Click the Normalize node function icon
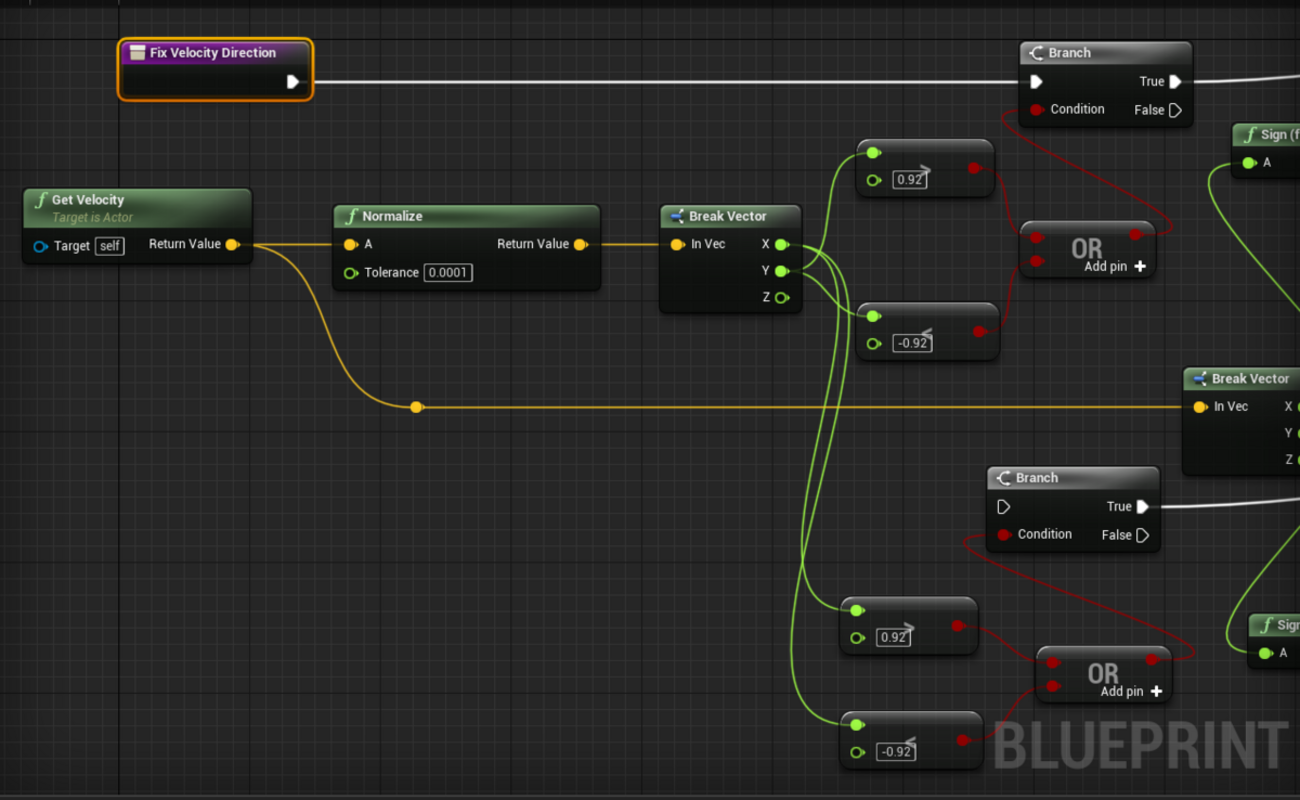Image resolution: width=1300 pixels, height=800 pixels. (351, 216)
